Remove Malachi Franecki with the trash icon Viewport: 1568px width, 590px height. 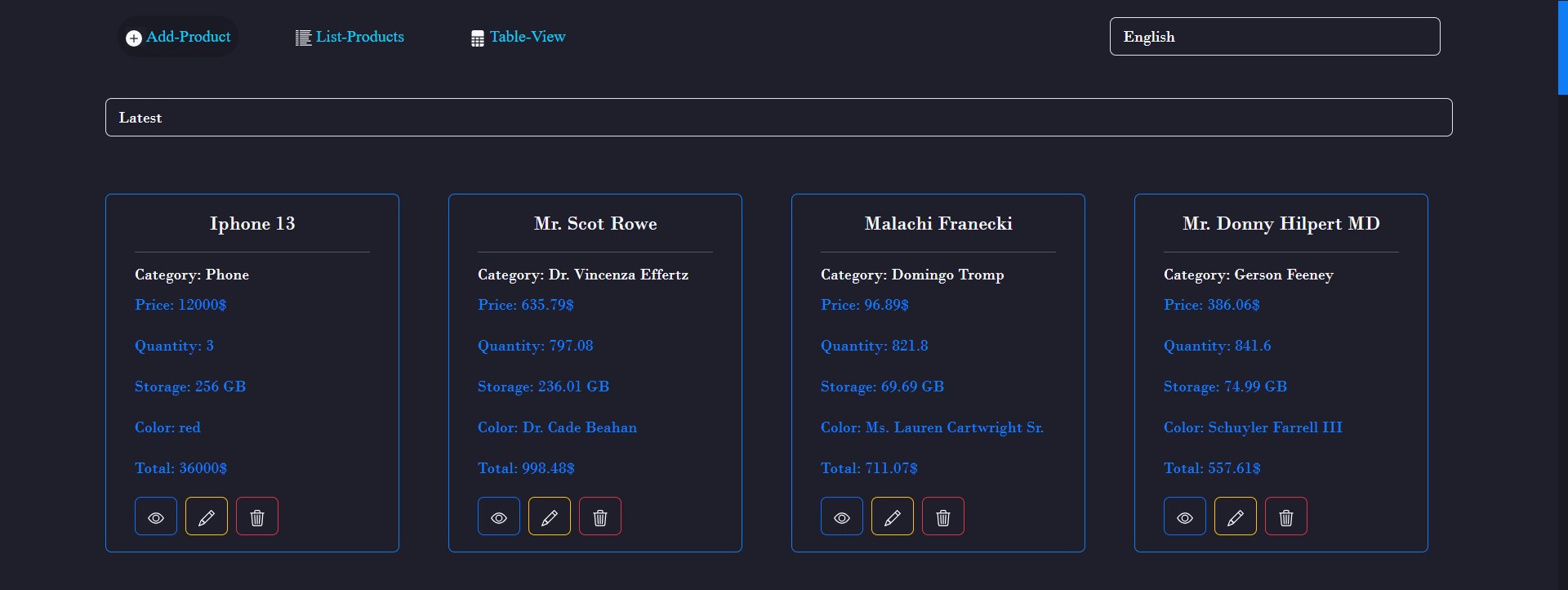[x=943, y=516]
